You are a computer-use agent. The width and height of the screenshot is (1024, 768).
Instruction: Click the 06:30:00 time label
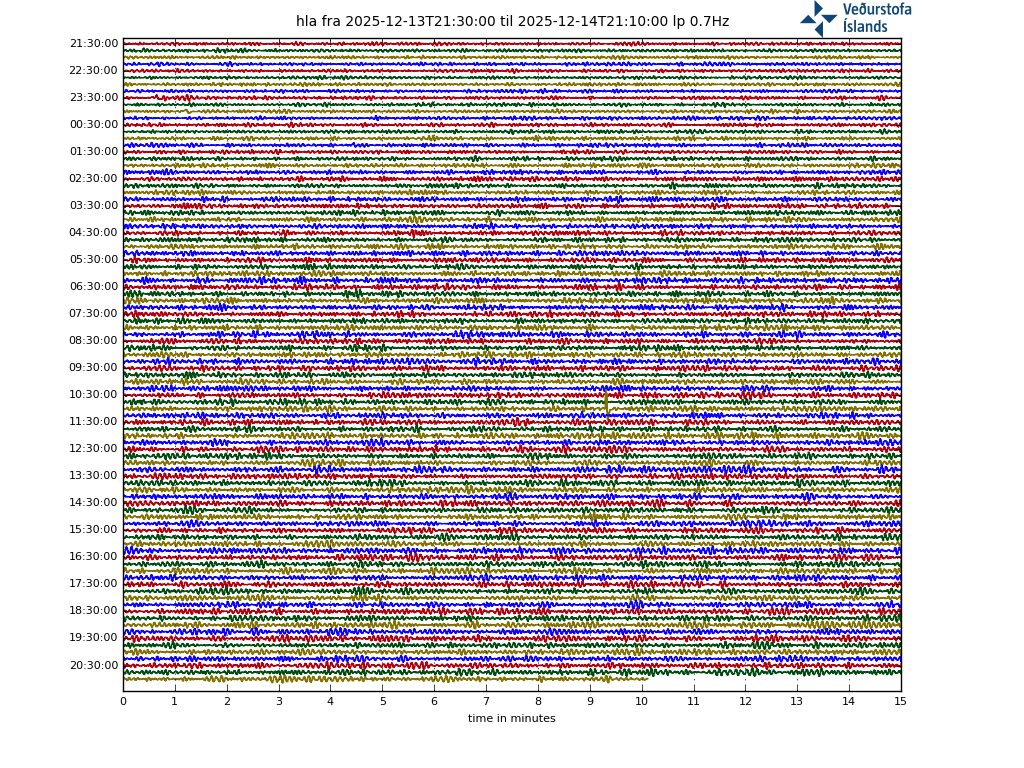(94, 287)
